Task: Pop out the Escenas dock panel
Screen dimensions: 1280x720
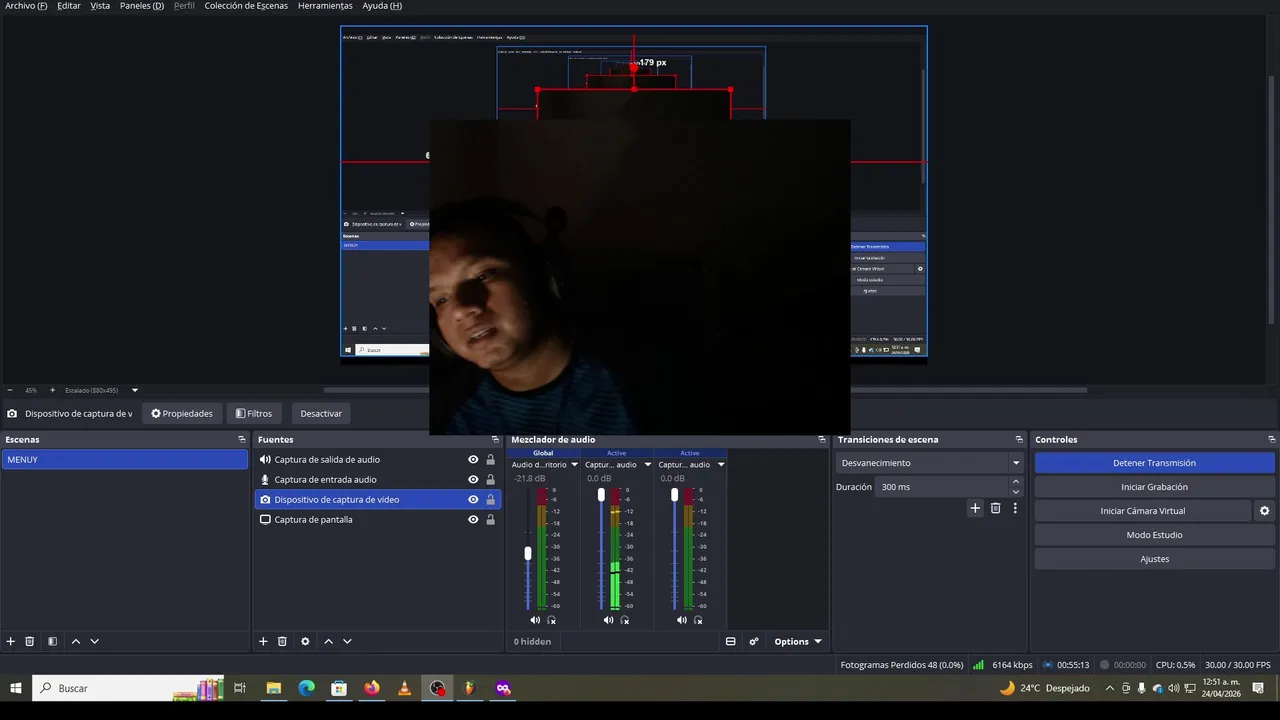Action: 241,439
